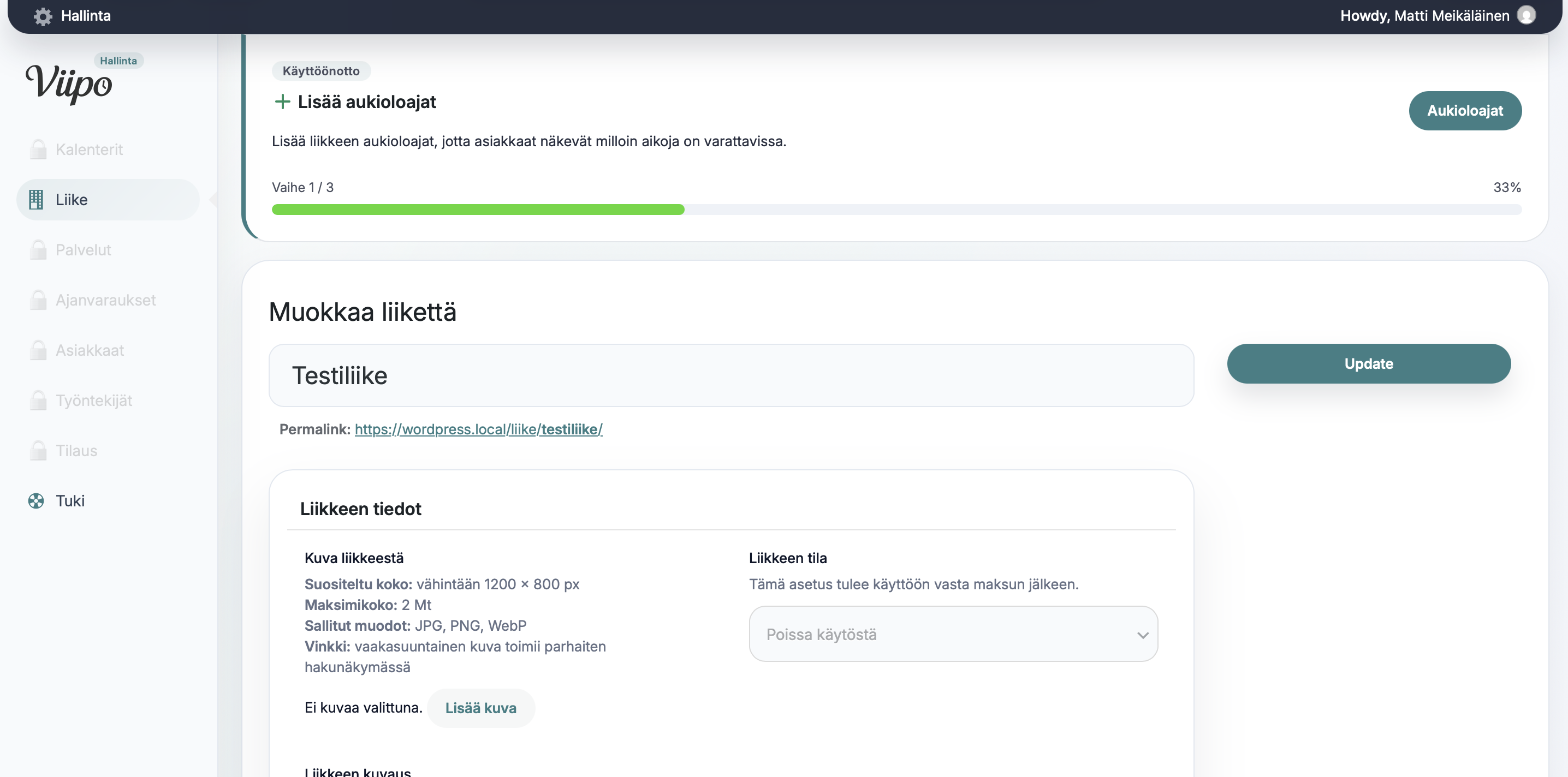Click the lock icon beside Ajanvaraukset
Screen dimensions: 1568x777
[38, 300]
